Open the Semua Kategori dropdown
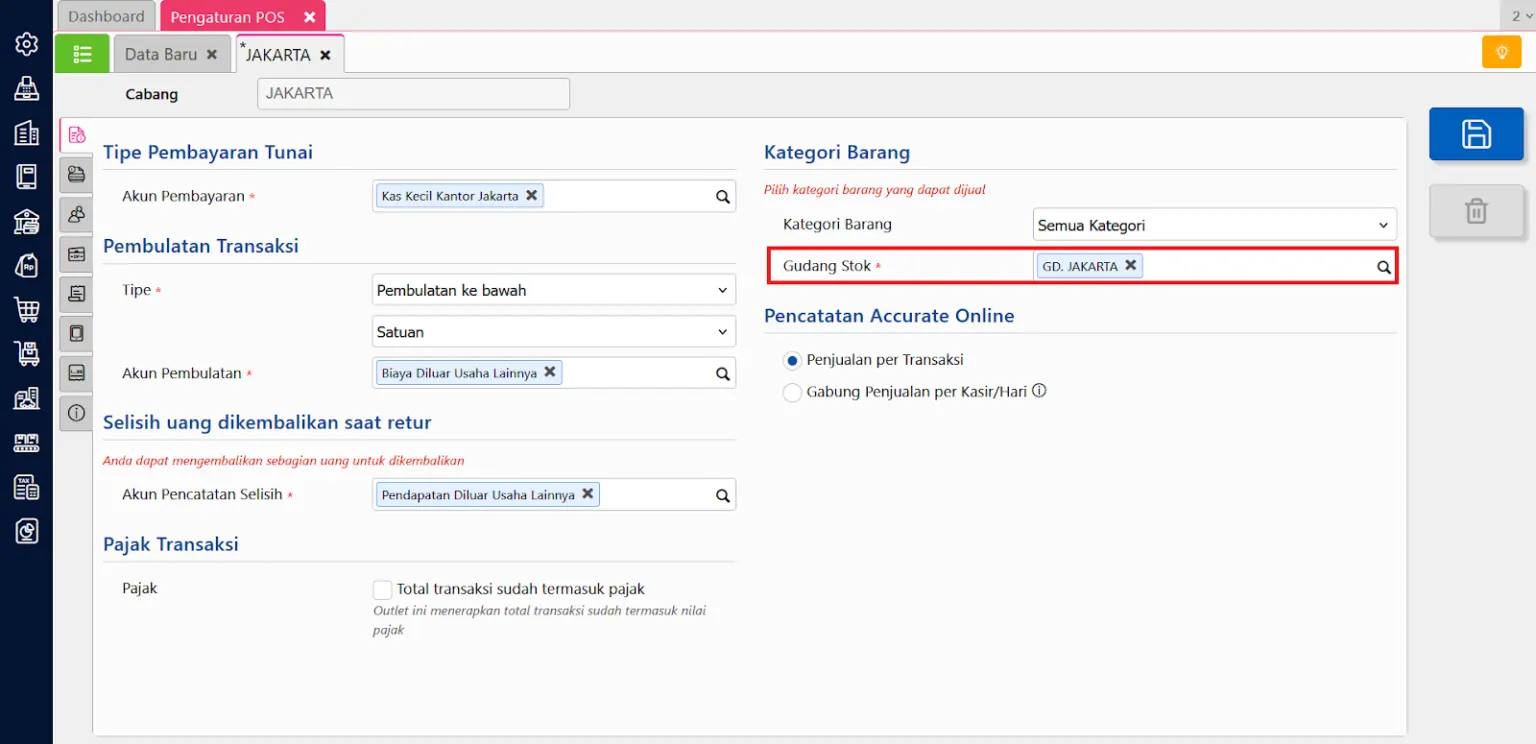Viewport: 1536px width, 744px height. 1214,225
